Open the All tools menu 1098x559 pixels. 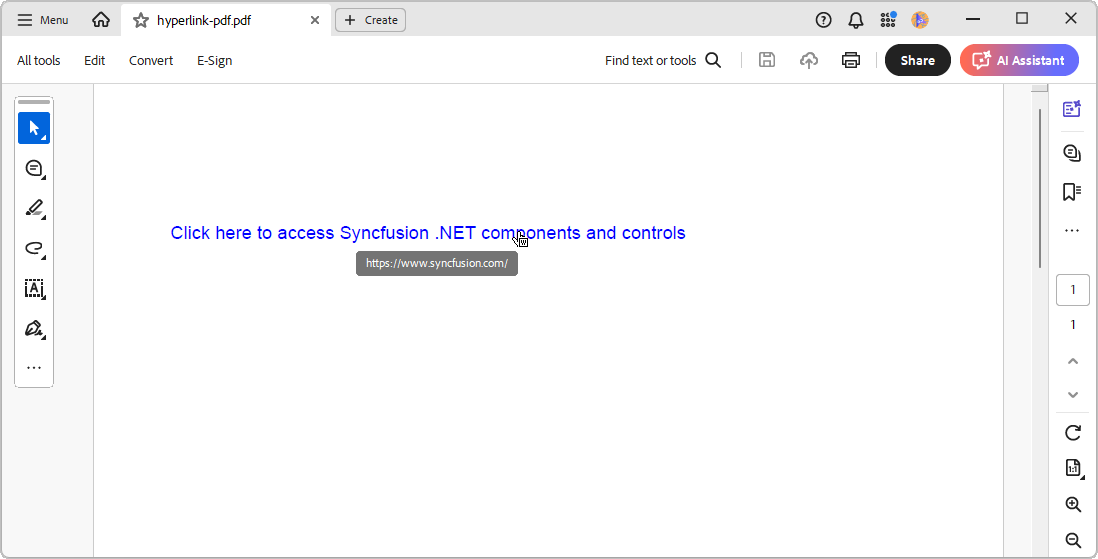(39, 60)
